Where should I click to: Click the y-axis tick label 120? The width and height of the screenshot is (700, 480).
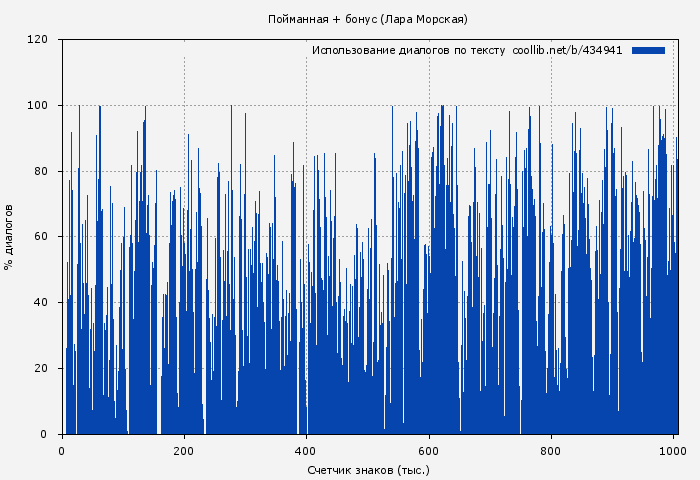click(38, 40)
